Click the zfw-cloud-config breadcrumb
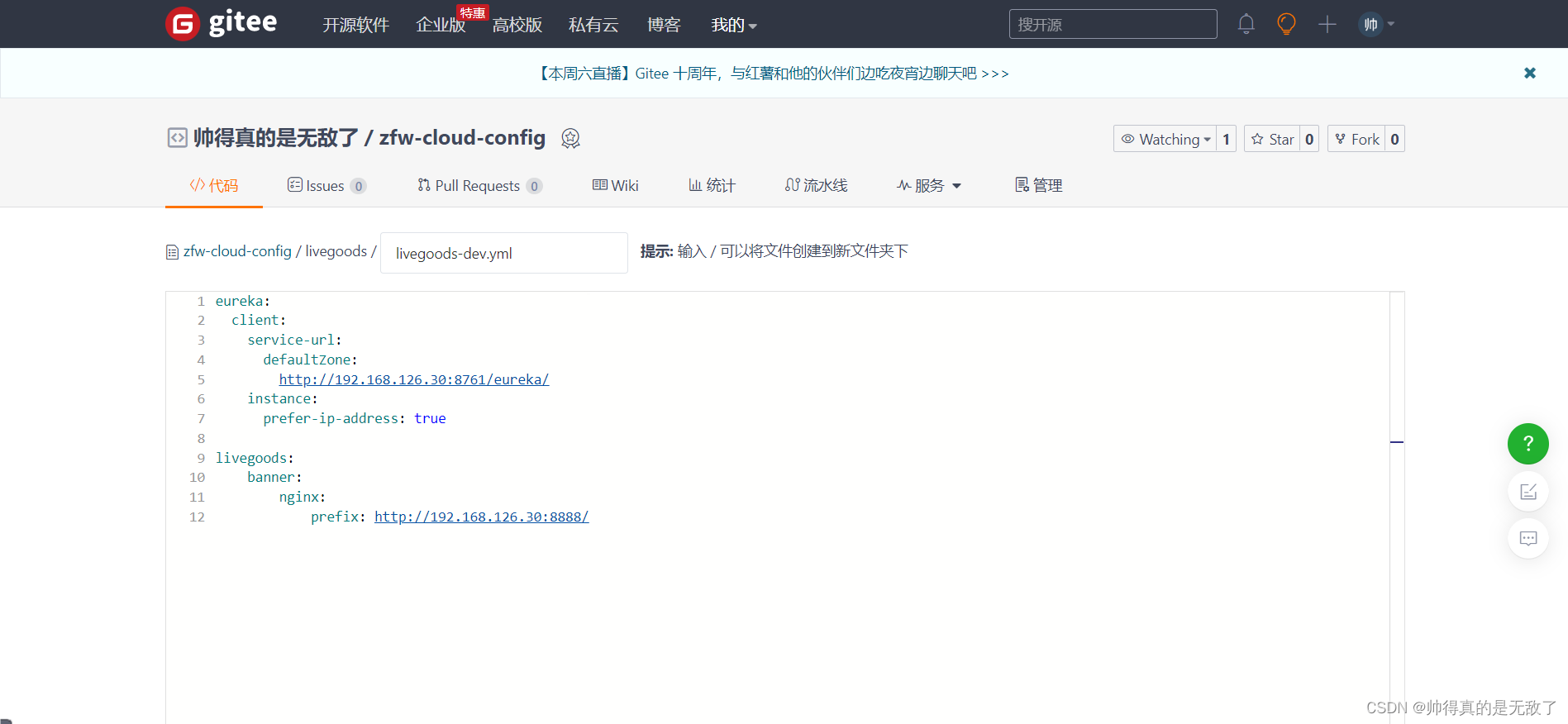This screenshot has width=1568, height=724. point(237,251)
